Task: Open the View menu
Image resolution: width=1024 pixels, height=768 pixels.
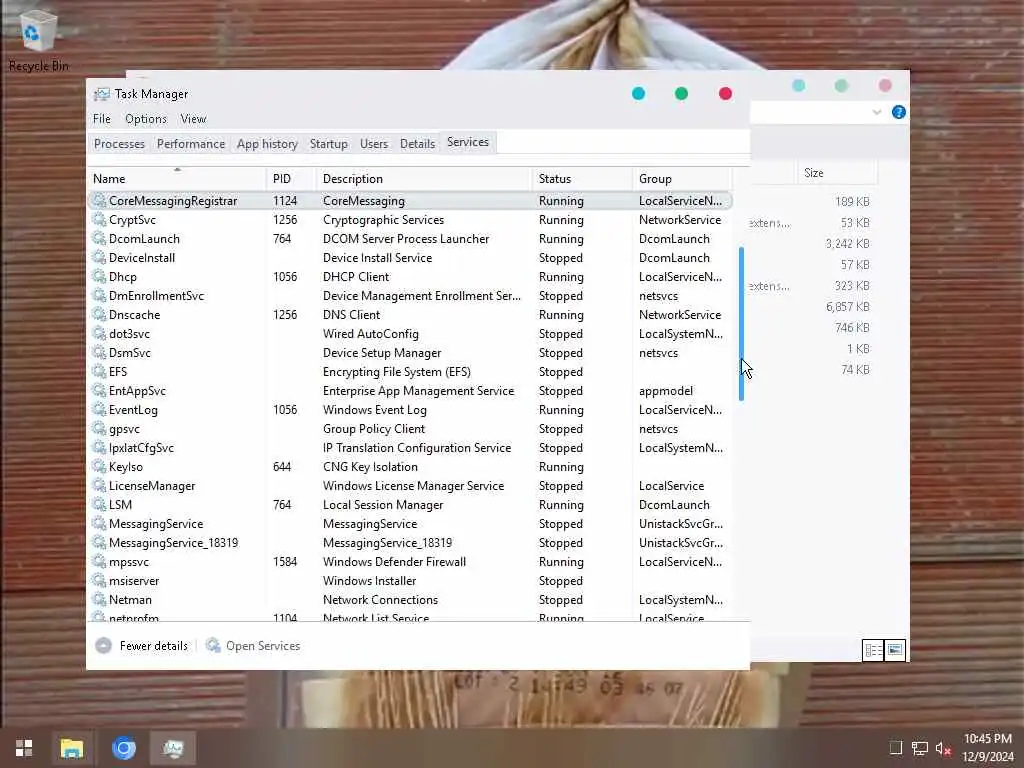Action: tap(193, 119)
